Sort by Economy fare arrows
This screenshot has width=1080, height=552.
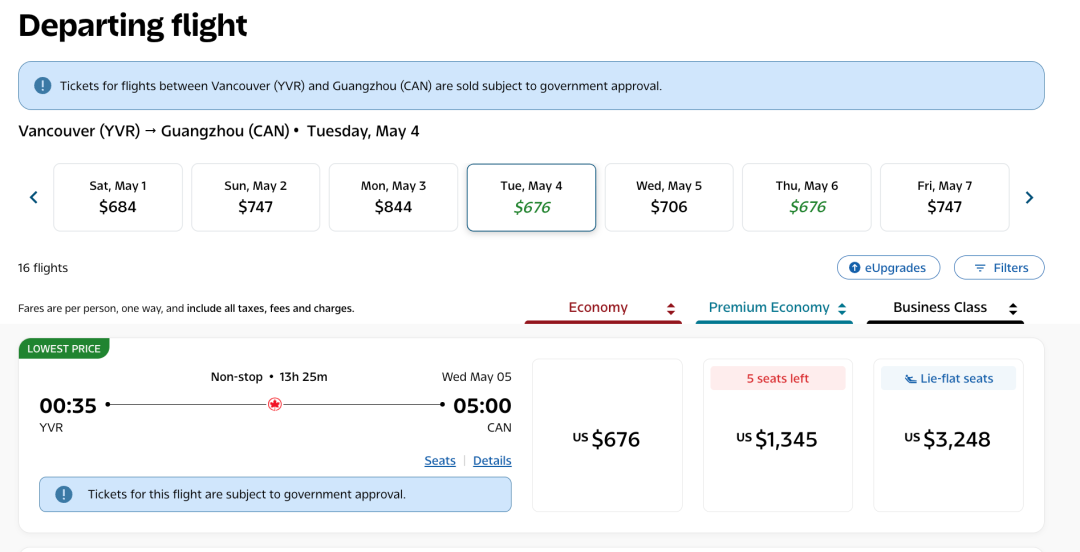tap(671, 309)
